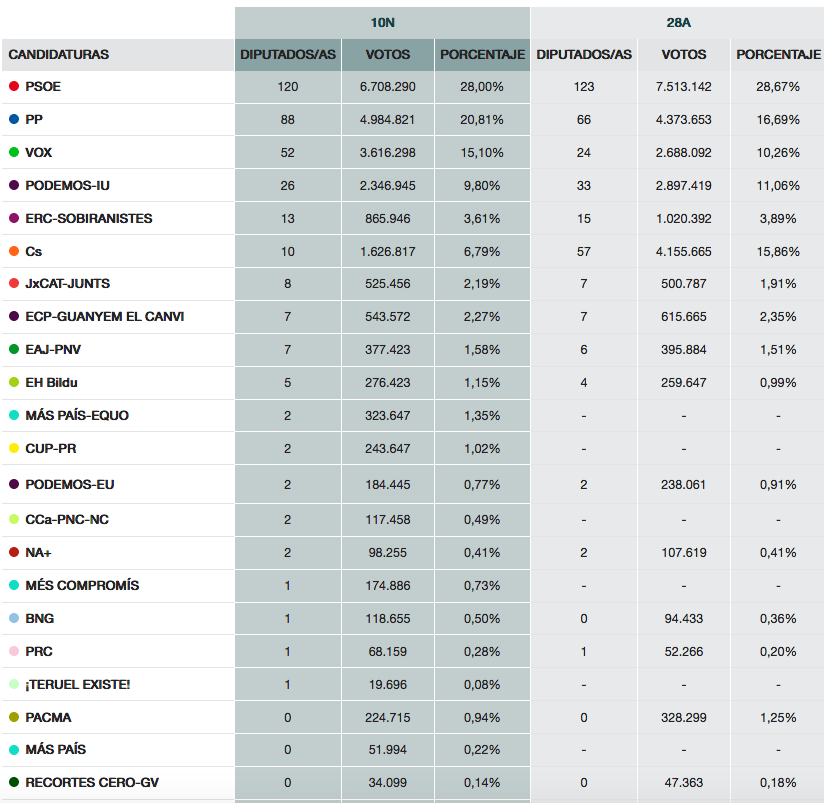Click NA+ 28A votes 107.619
Screen dimensions: 824x803
point(684,553)
